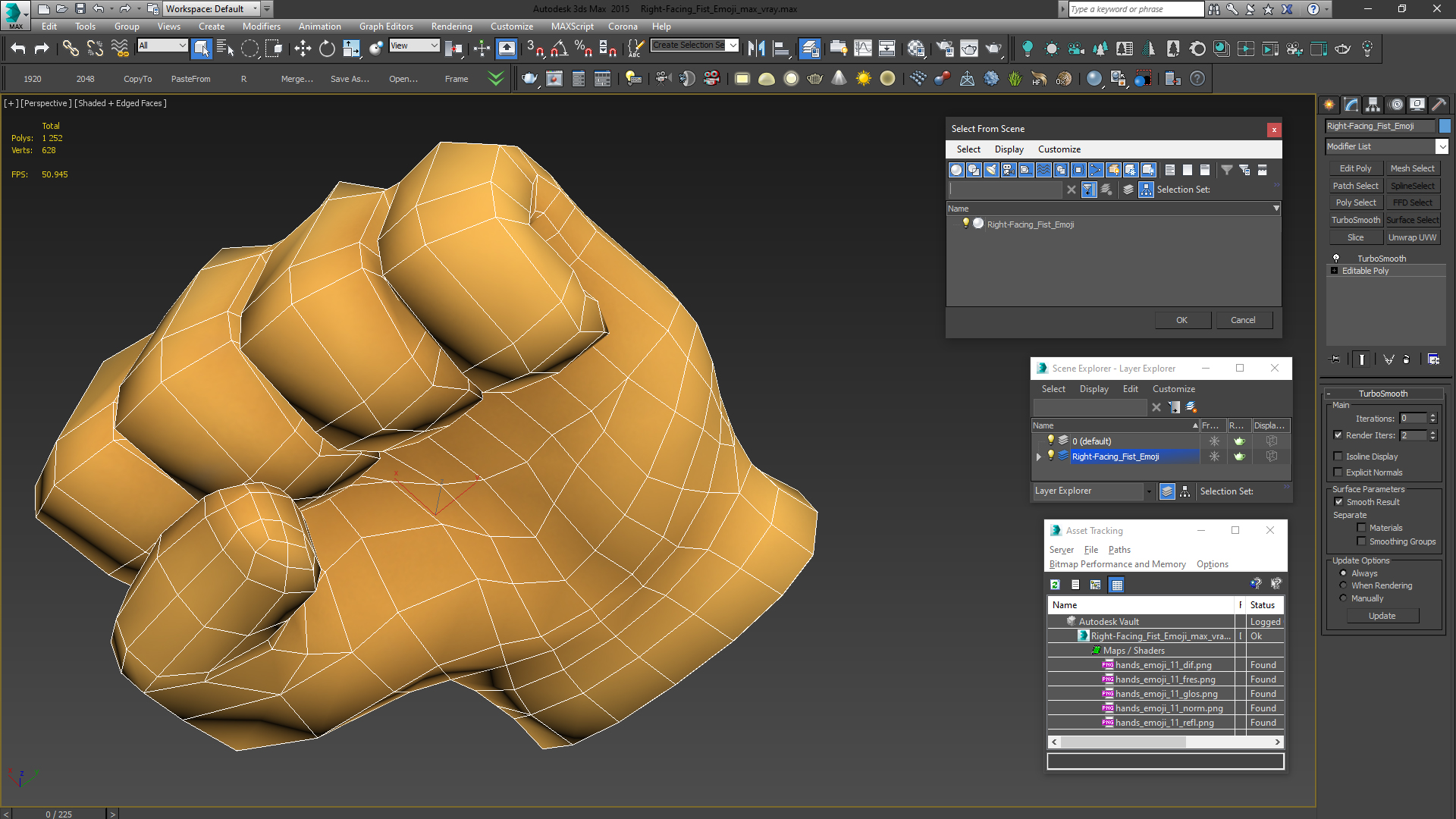Expand Right-Facing_Fist_Emoji layer in Layer Explorer
1456x819 pixels.
(1039, 457)
